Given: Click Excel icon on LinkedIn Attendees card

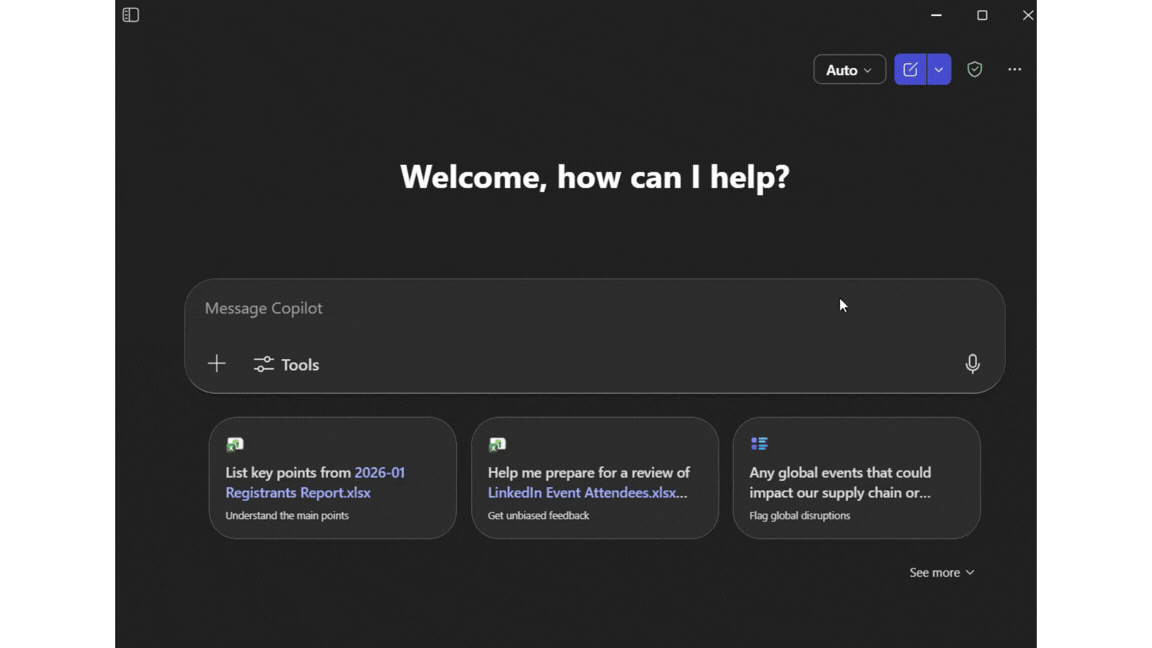Looking at the screenshot, I should tap(497, 444).
